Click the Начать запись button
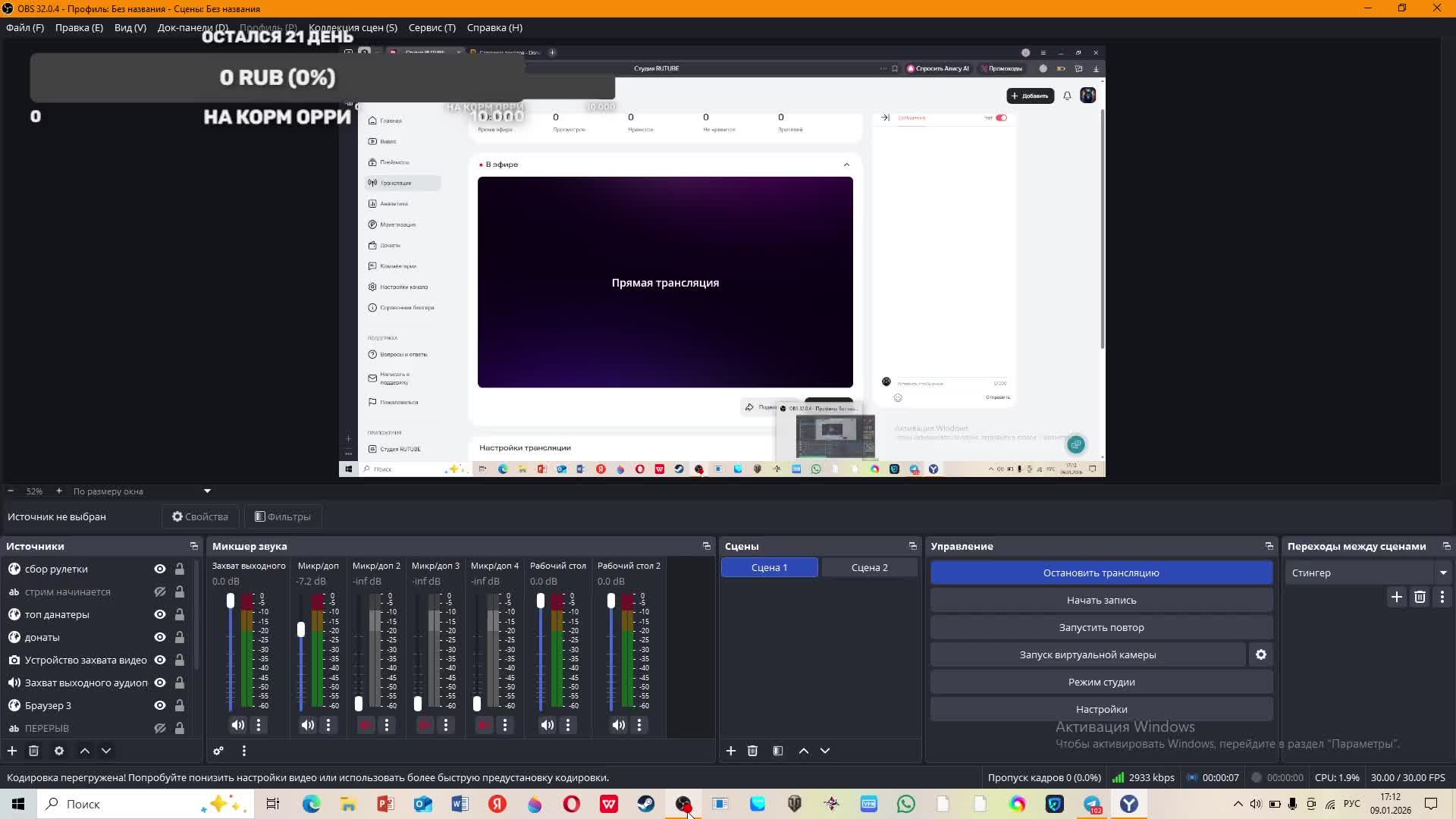Image resolution: width=1456 pixels, height=819 pixels. pos(1100,600)
